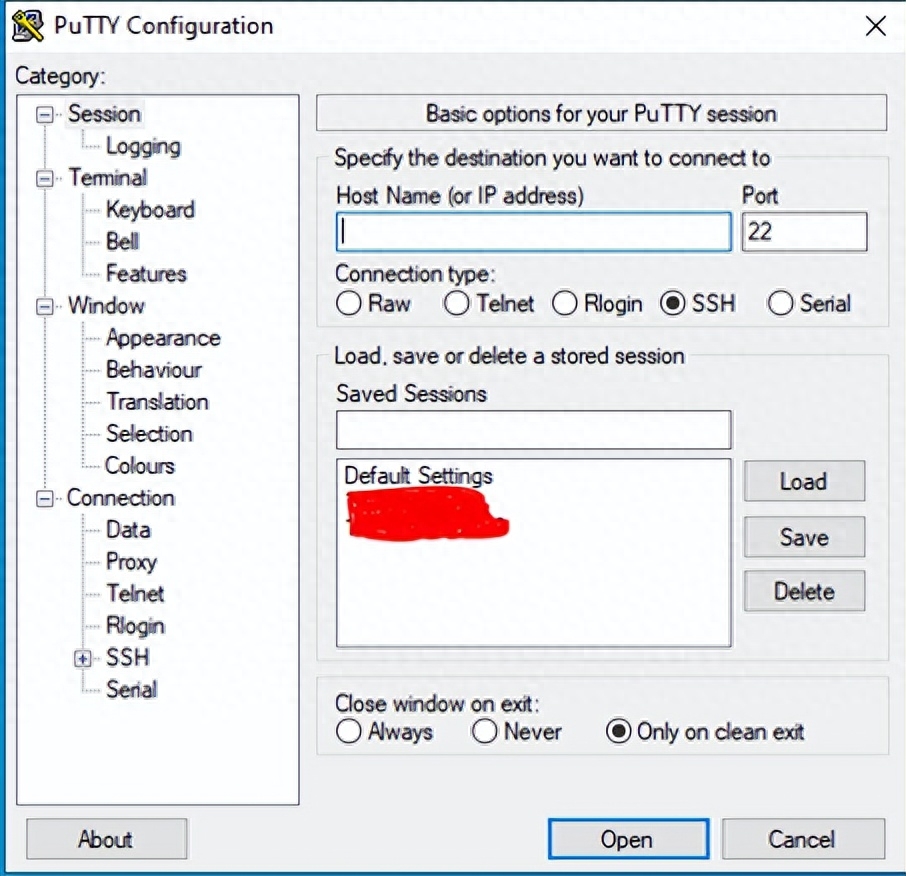
Task: Open the Logging category
Action: click(143, 146)
